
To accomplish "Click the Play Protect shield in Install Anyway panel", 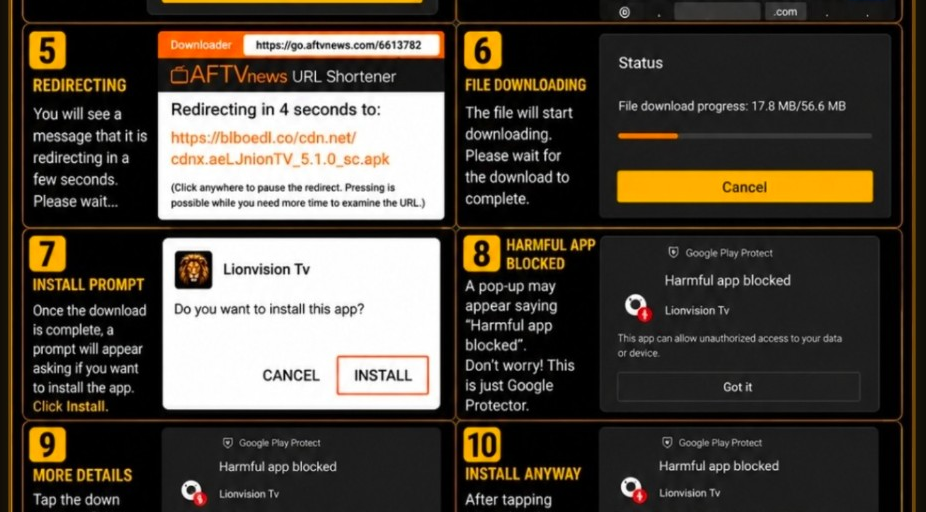I will coord(667,443).
